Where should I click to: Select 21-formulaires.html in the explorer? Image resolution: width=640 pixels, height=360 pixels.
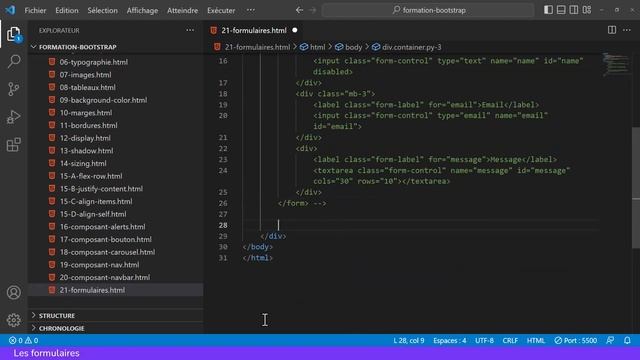tap(116, 290)
